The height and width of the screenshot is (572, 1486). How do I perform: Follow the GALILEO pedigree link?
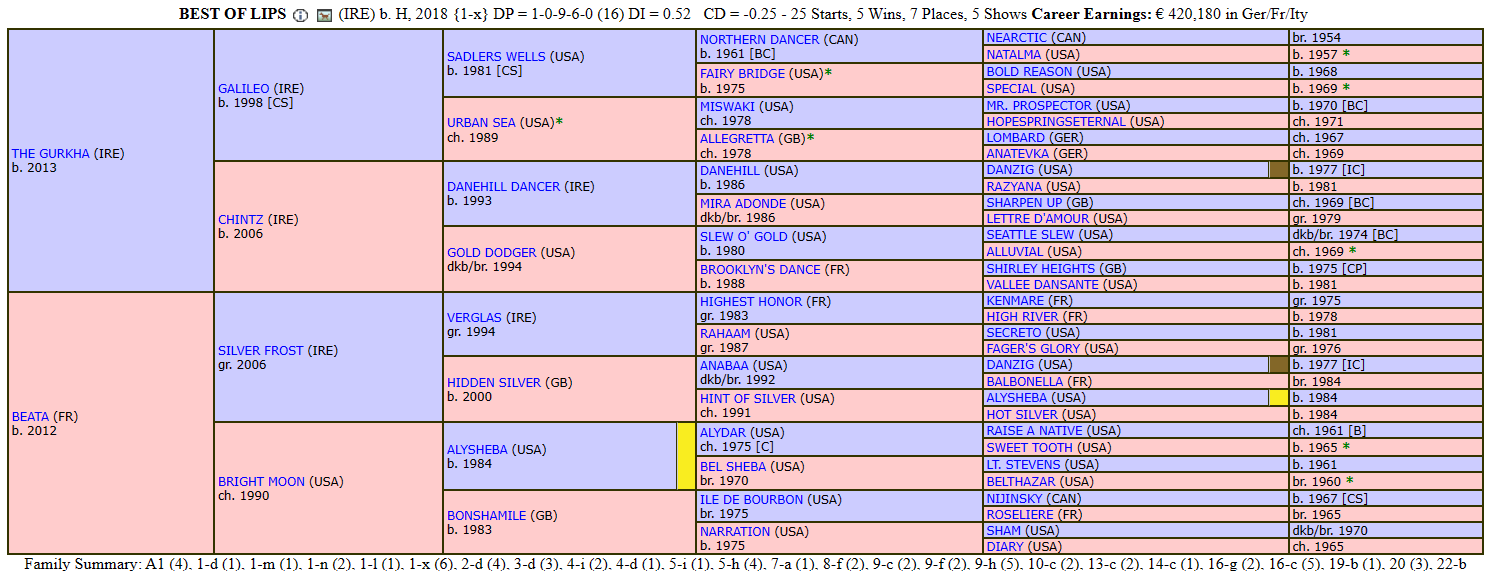[244, 89]
